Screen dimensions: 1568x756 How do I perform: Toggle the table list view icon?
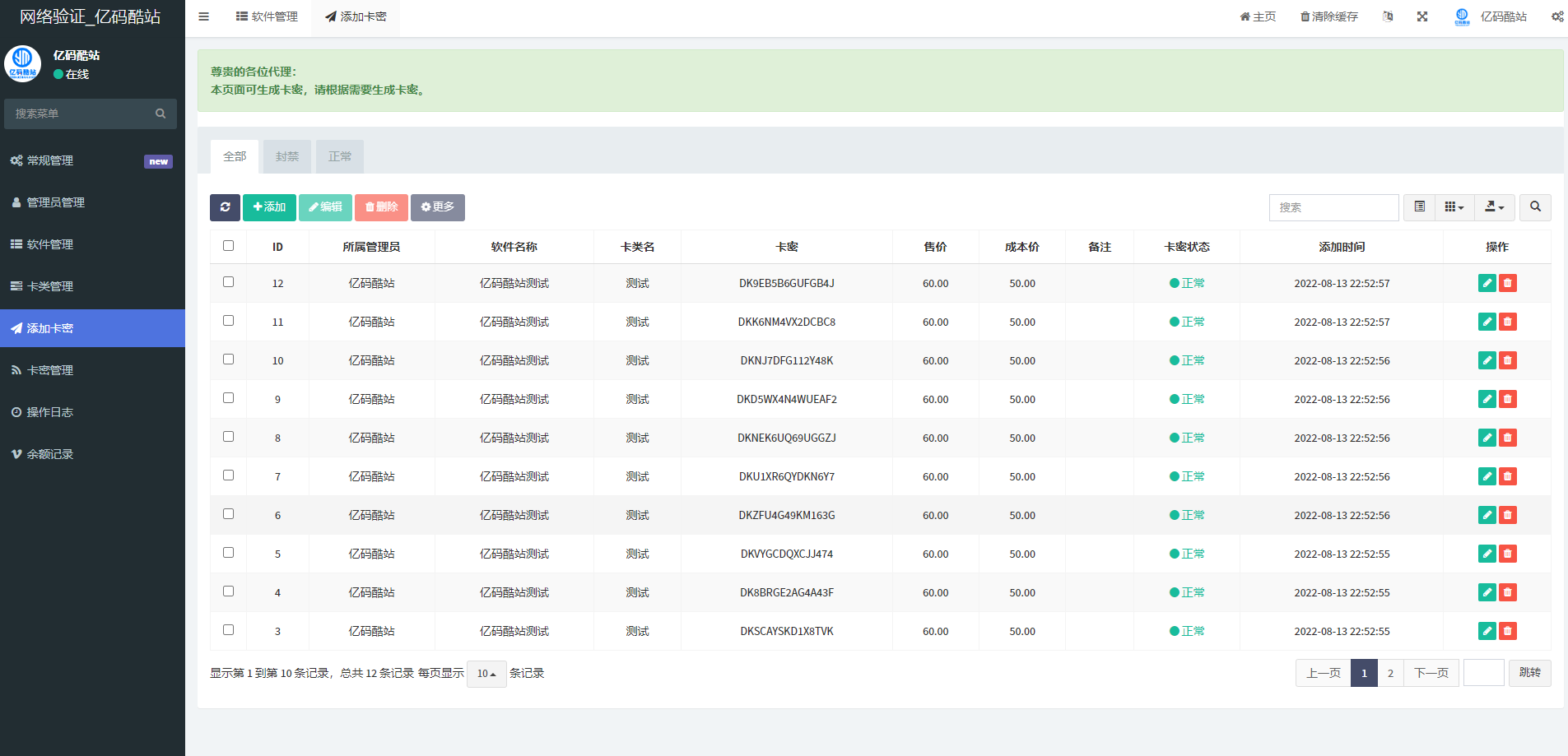(x=1419, y=207)
